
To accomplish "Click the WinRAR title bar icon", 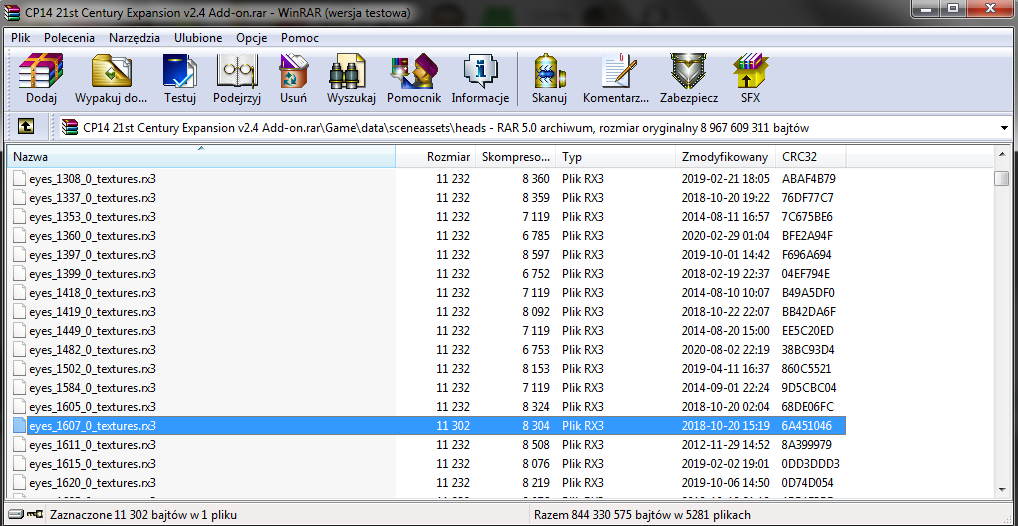I will (x=12, y=12).
